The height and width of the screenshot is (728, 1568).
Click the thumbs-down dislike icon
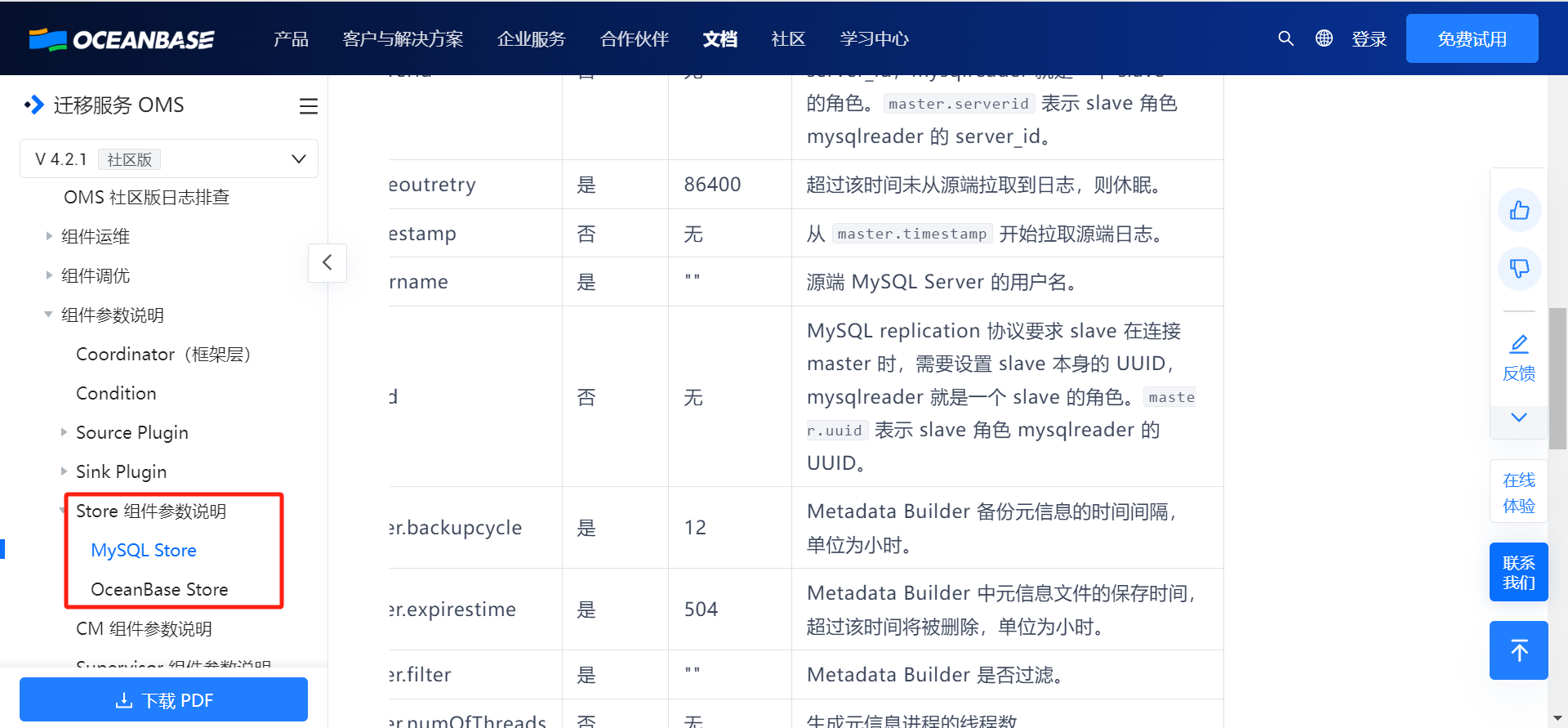pyautogui.click(x=1519, y=268)
